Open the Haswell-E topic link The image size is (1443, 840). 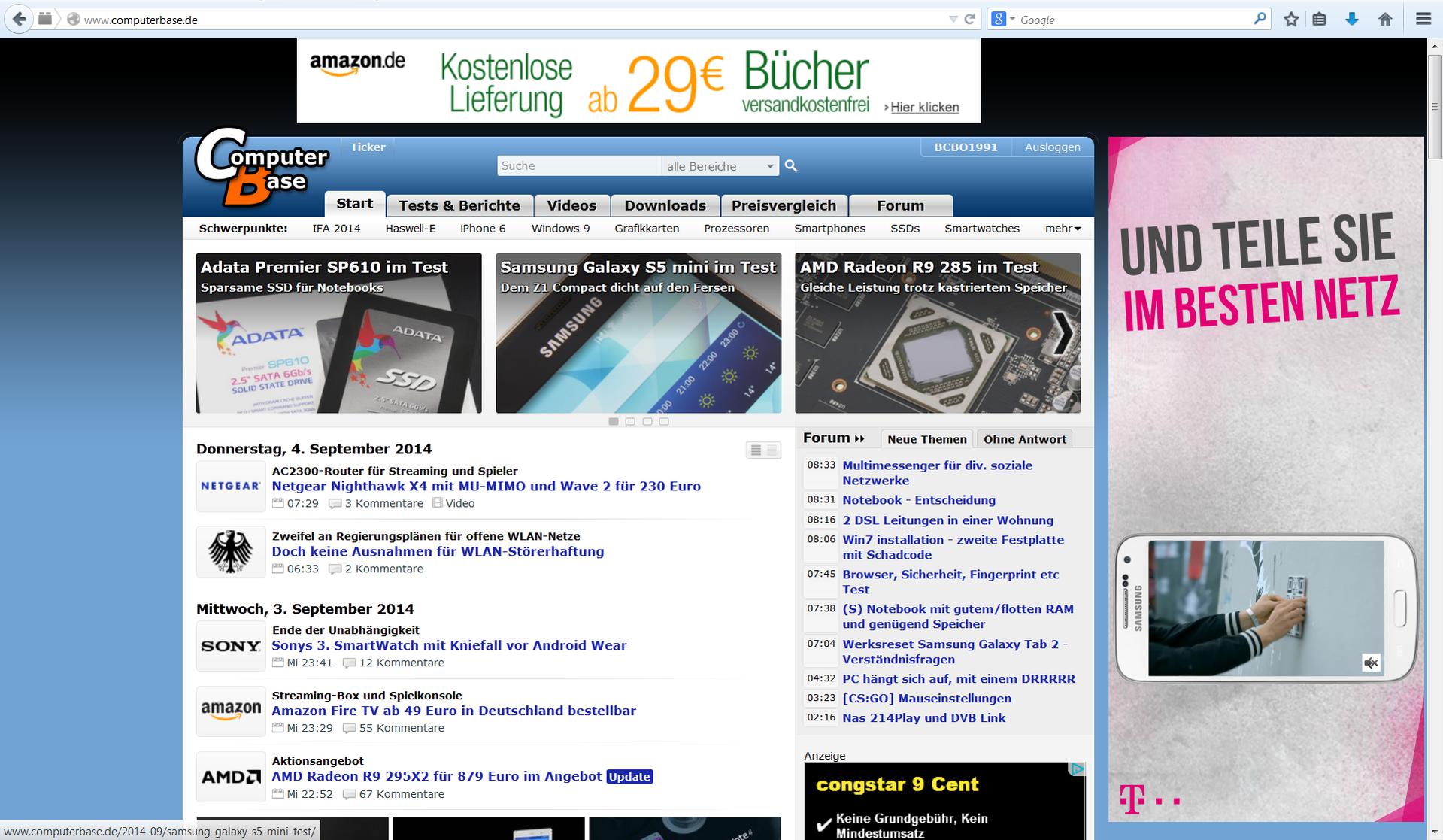point(411,229)
